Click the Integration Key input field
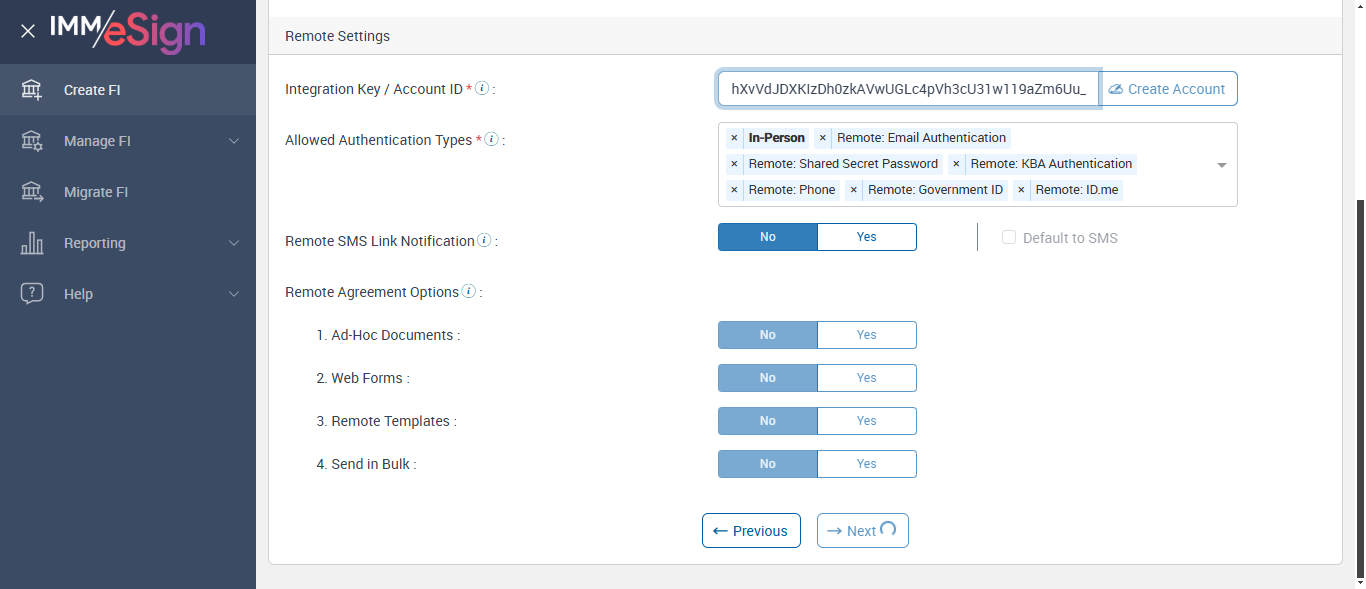Image resolution: width=1366 pixels, height=589 pixels. (x=908, y=89)
